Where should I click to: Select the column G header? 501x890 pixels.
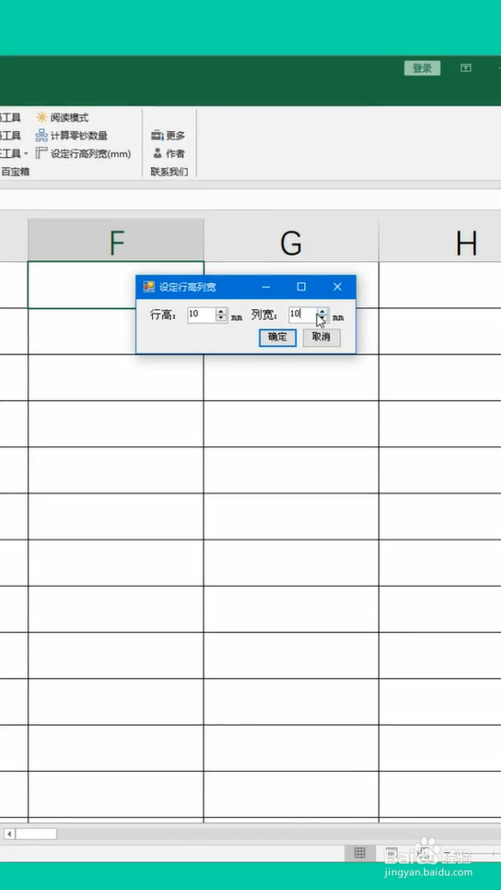(x=291, y=244)
